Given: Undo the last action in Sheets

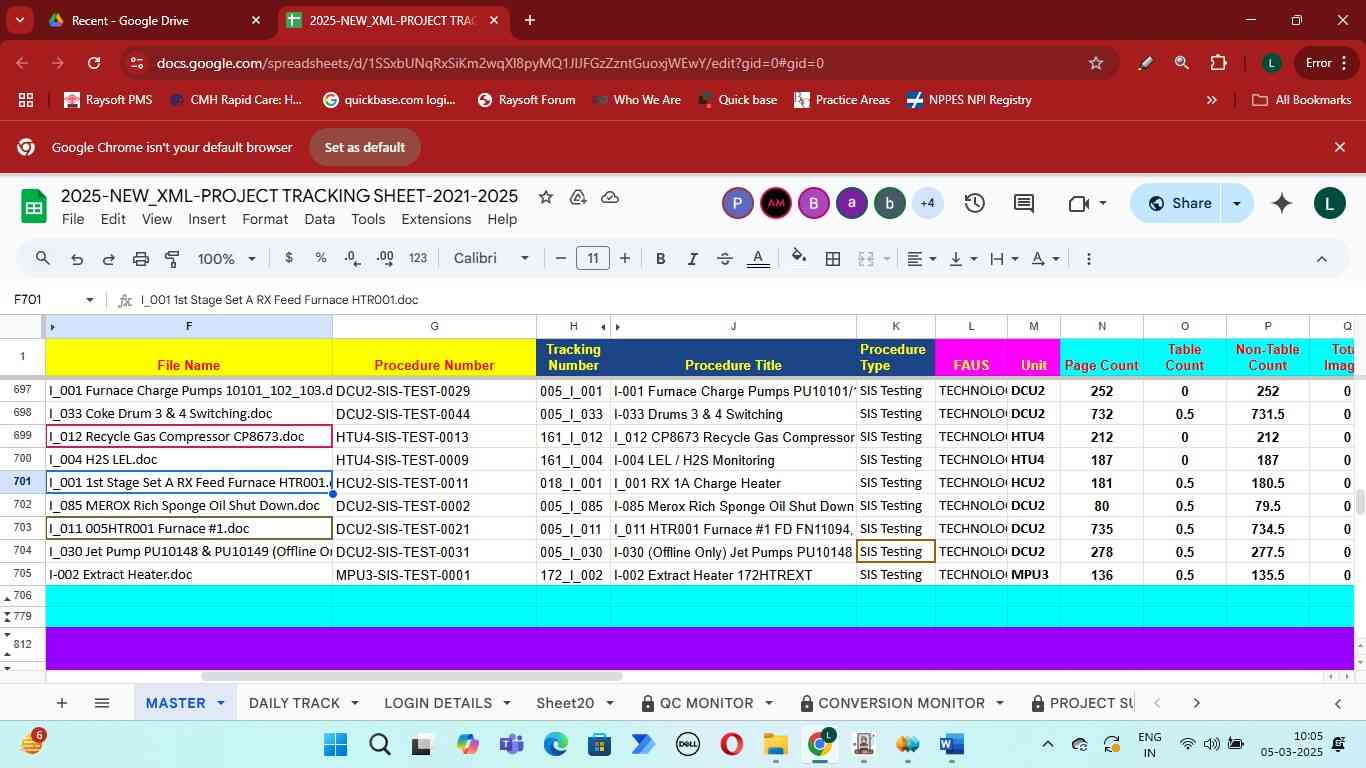Looking at the screenshot, I should pyautogui.click(x=76, y=259).
